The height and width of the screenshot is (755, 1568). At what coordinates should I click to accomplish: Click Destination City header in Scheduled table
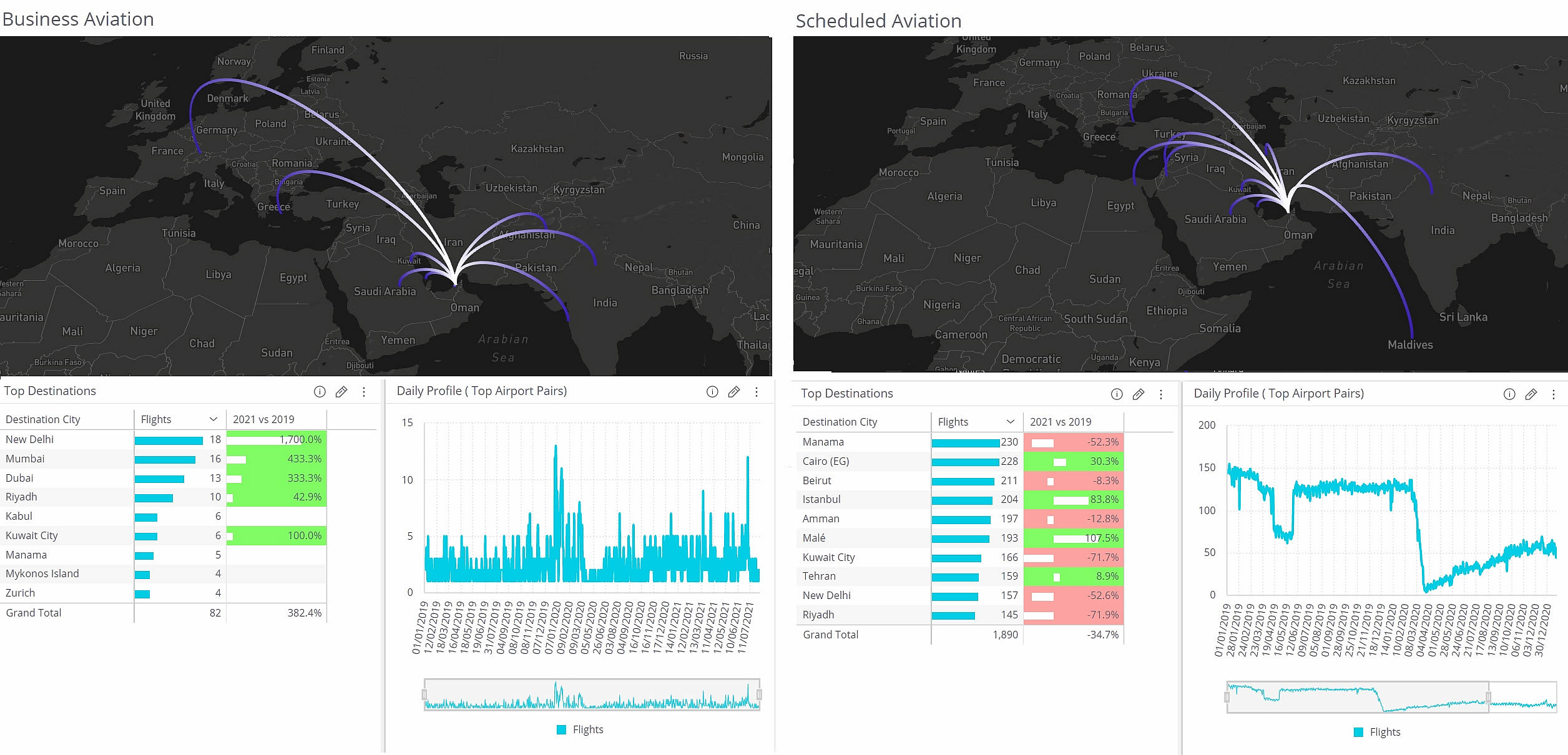pos(840,422)
